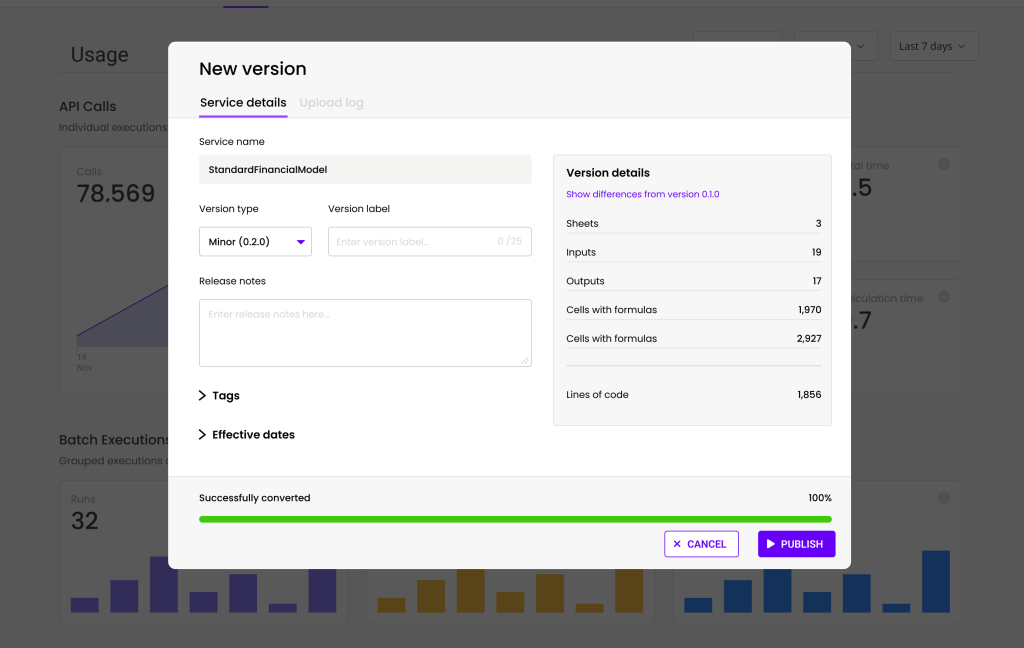Expand the Effective dates section
Viewport: 1024px width, 648px height.
point(246,434)
